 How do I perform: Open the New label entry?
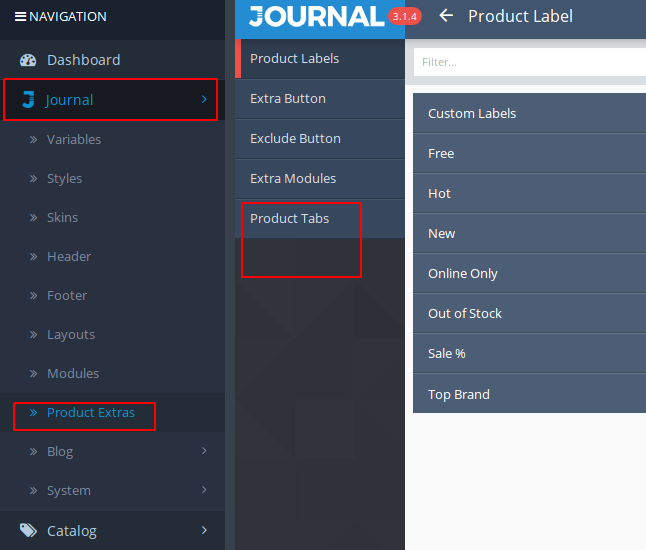529,233
